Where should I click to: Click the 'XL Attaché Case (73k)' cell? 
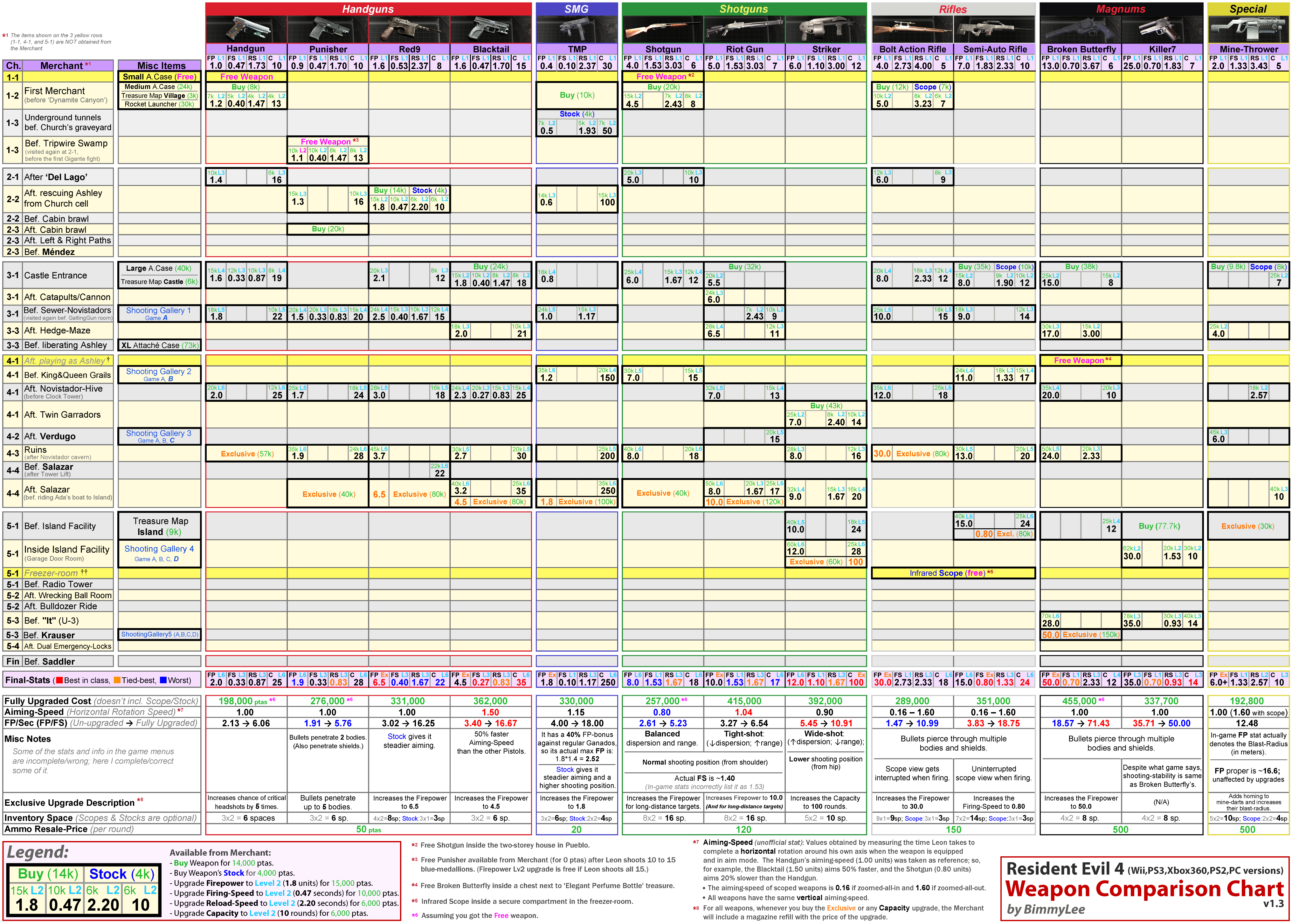pyautogui.click(x=159, y=346)
